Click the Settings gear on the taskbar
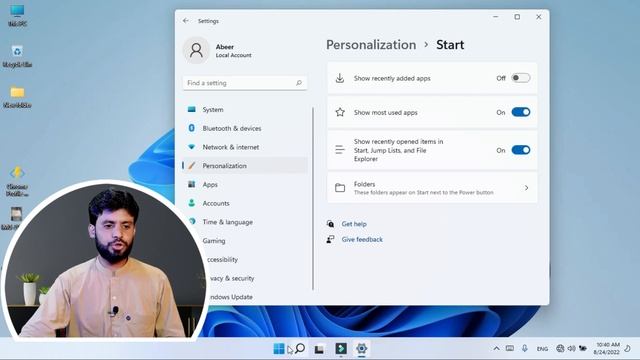The width and height of the screenshot is (640, 360). 361,349
